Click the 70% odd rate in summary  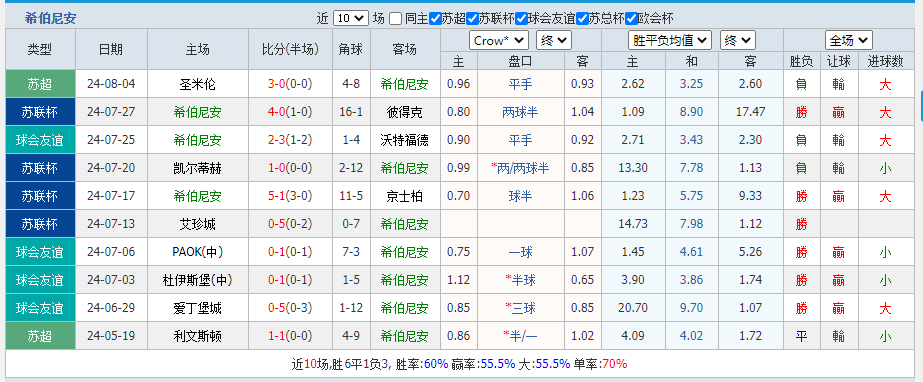point(615,364)
